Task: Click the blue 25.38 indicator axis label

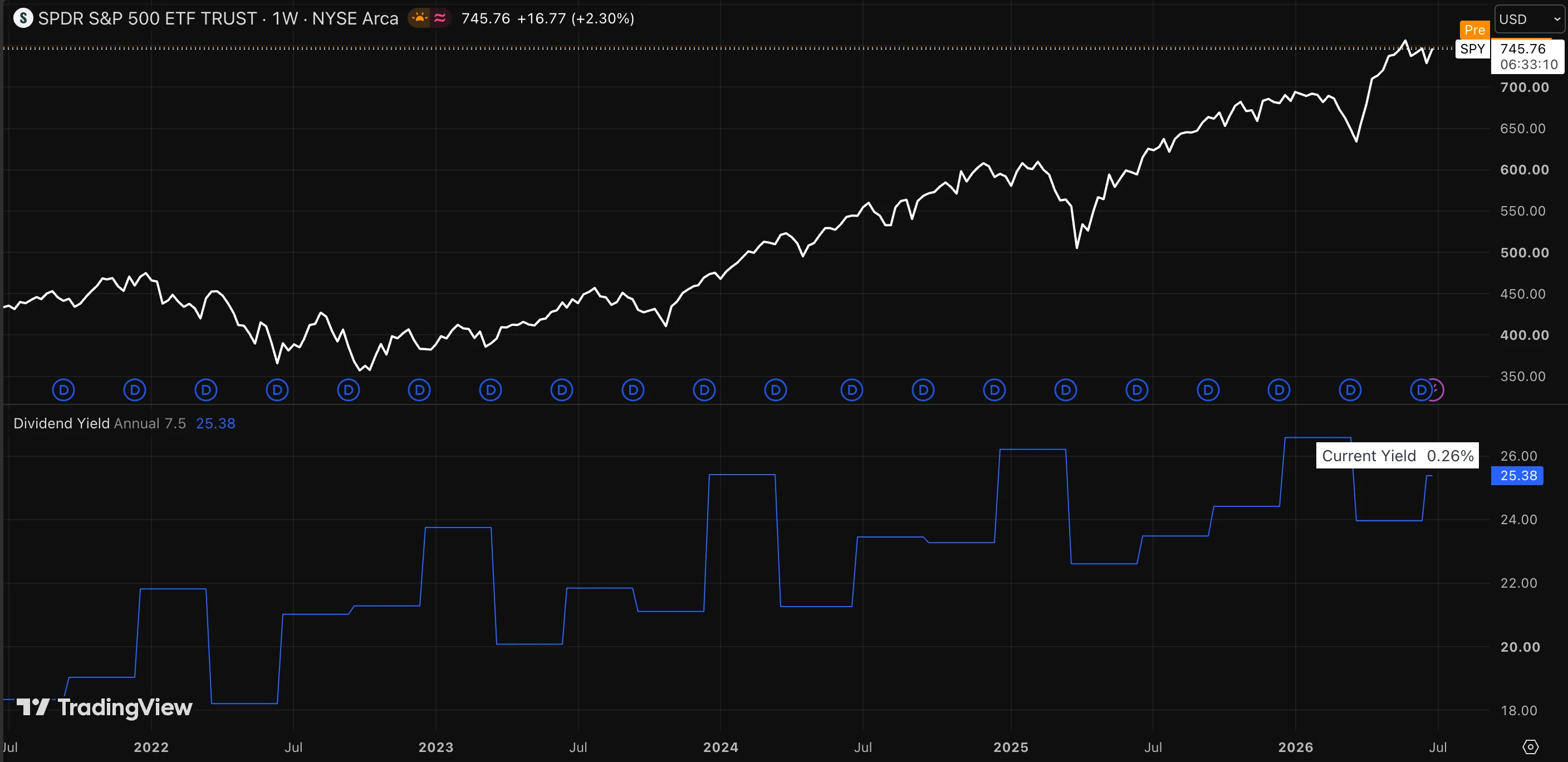Action: [1517, 475]
